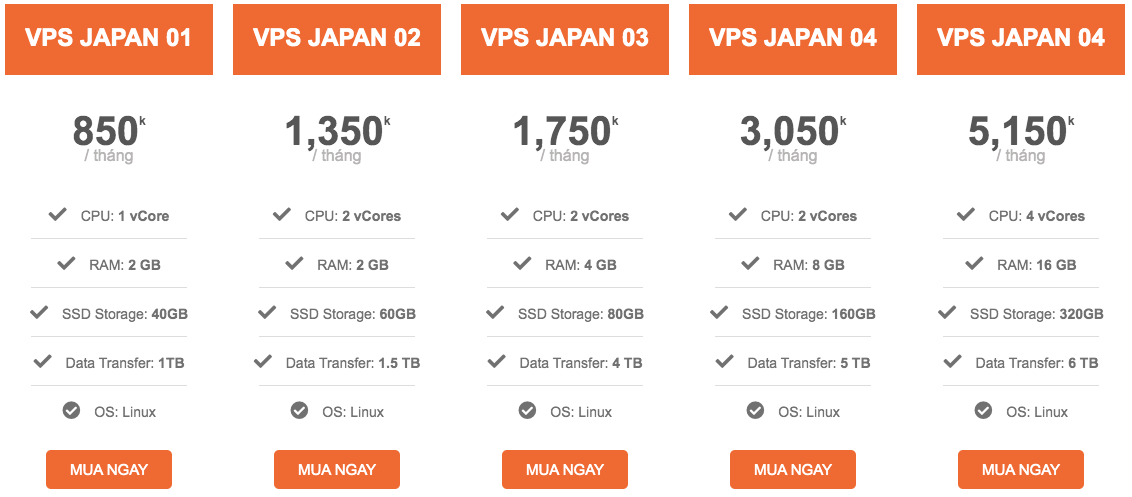The height and width of the screenshot is (497, 1132).
Task: Click MUA NGAY under the 3,050k plan
Action: tap(793, 470)
